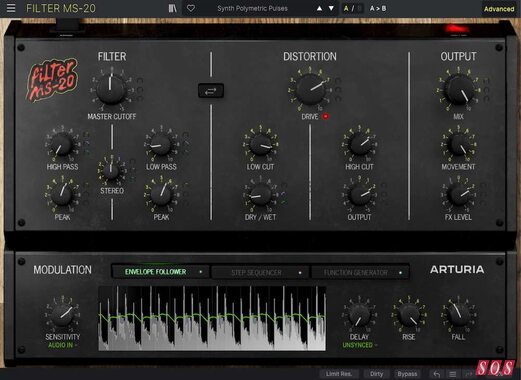The height and width of the screenshot is (380, 521).
Task: Click the Stereo knob
Action: [x=112, y=171]
